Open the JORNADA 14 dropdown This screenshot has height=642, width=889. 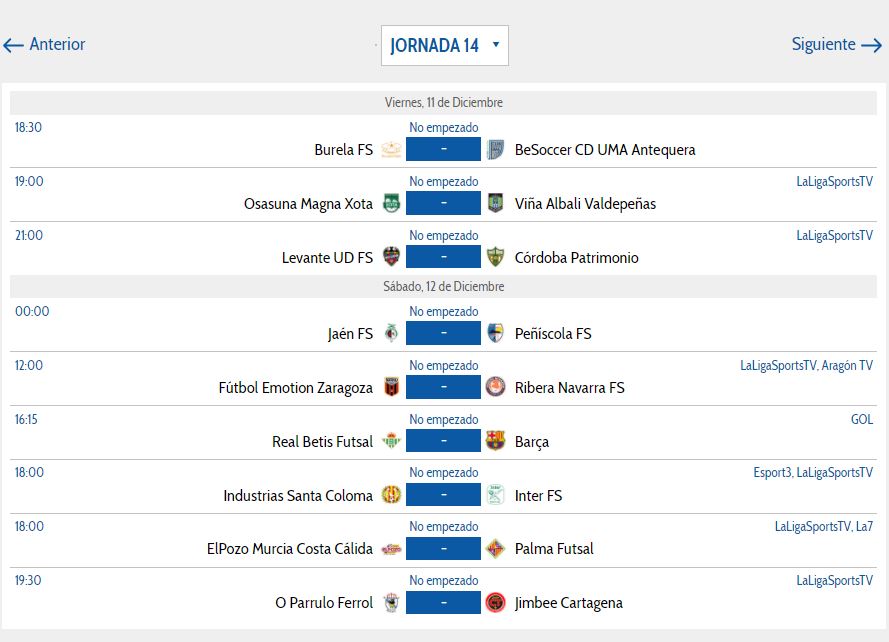coord(444,45)
